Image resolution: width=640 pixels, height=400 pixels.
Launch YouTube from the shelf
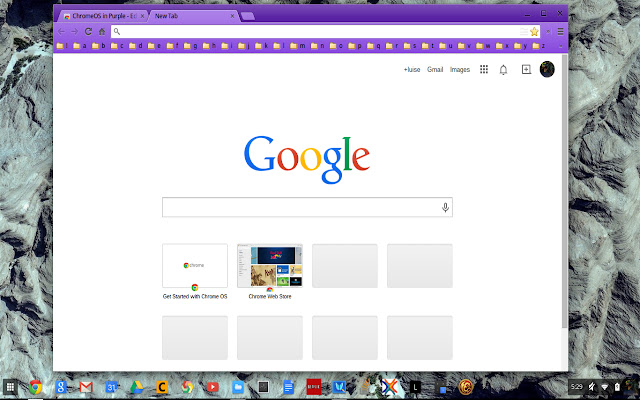[x=213, y=387]
